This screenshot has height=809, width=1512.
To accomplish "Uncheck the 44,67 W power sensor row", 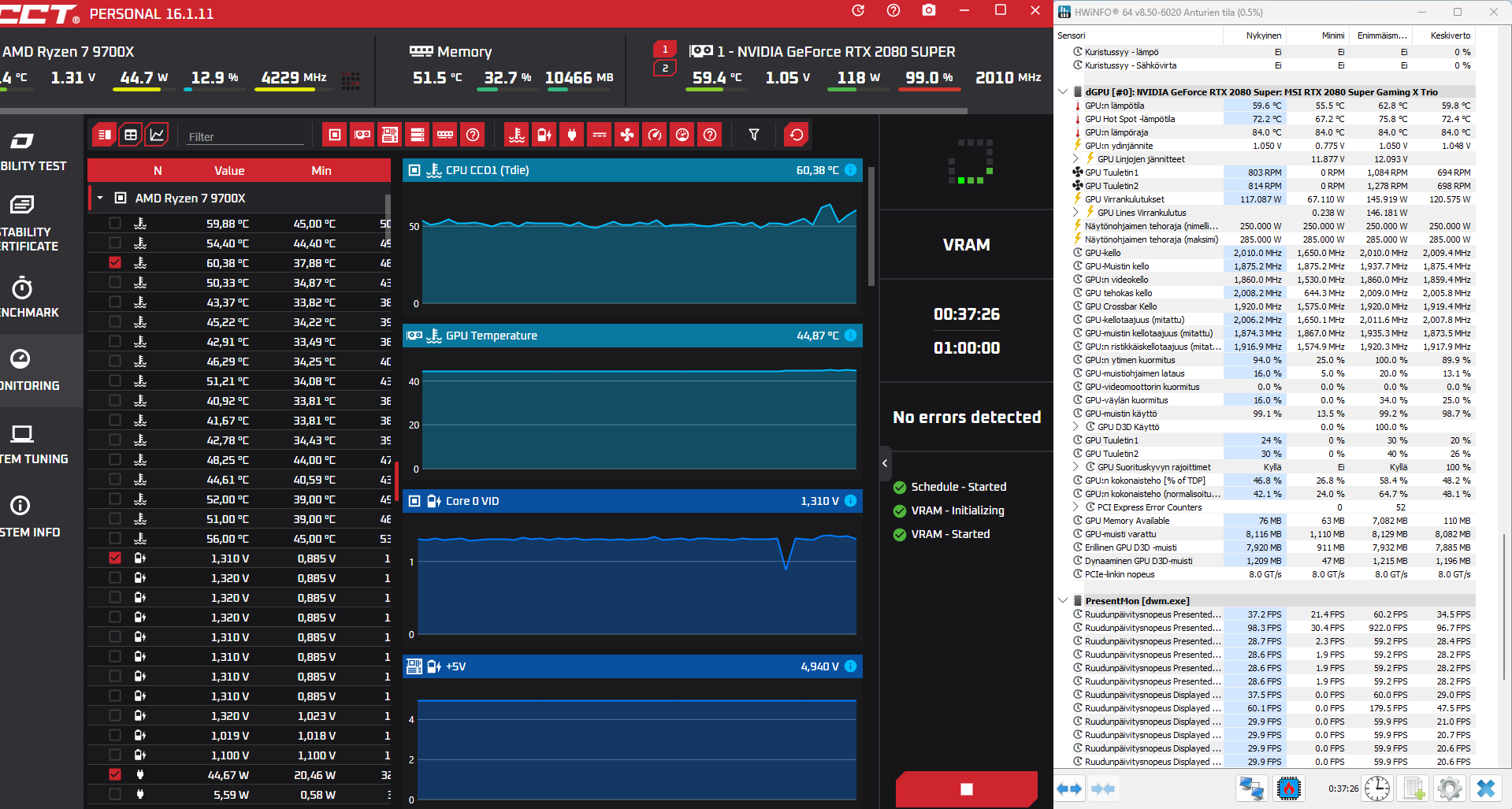I will pos(115,774).
